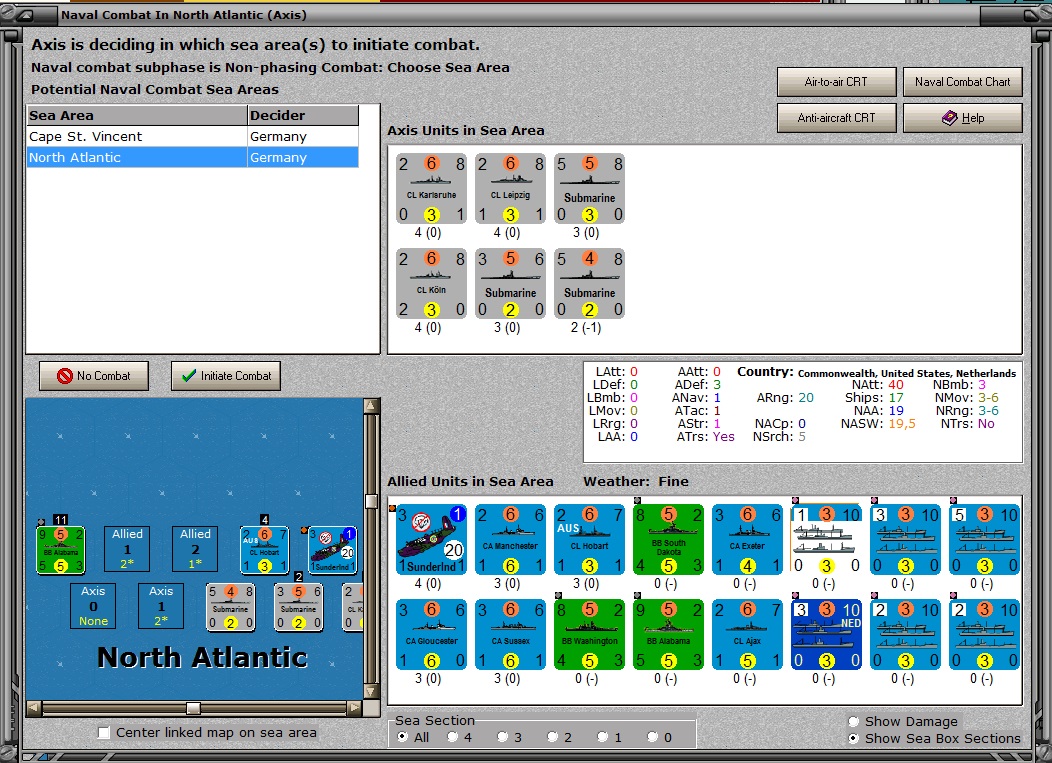Screen dimensions: 1052x763
Task: Click the Sea Area column header
Action: tap(137, 115)
